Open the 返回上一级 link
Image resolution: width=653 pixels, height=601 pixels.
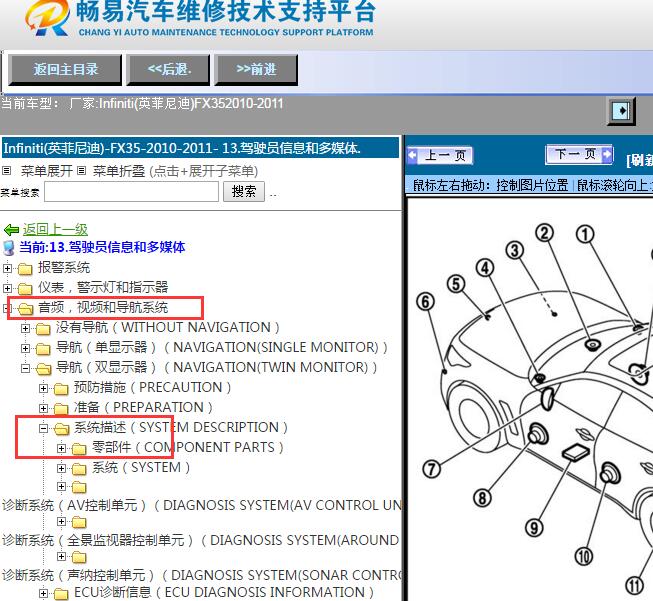pyautogui.click(x=55, y=229)
